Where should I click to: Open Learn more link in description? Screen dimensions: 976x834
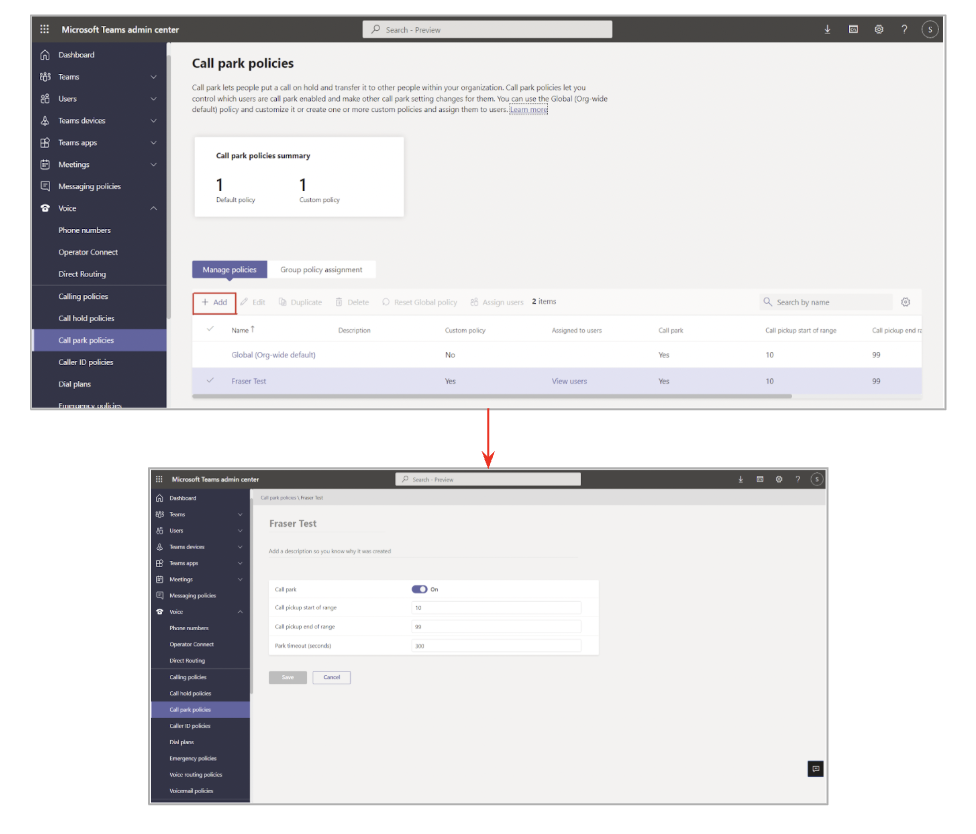pyautogui.click(x=528, y=110)
